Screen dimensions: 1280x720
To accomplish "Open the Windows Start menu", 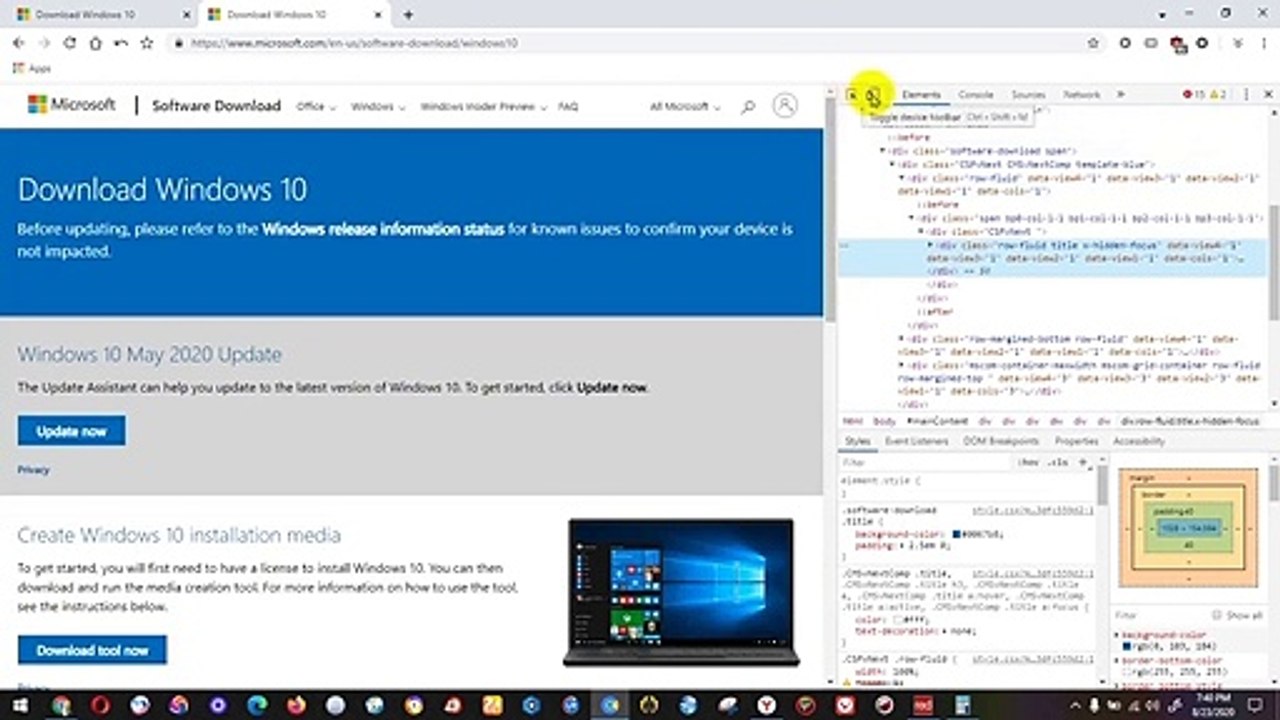I will point(19,705).
